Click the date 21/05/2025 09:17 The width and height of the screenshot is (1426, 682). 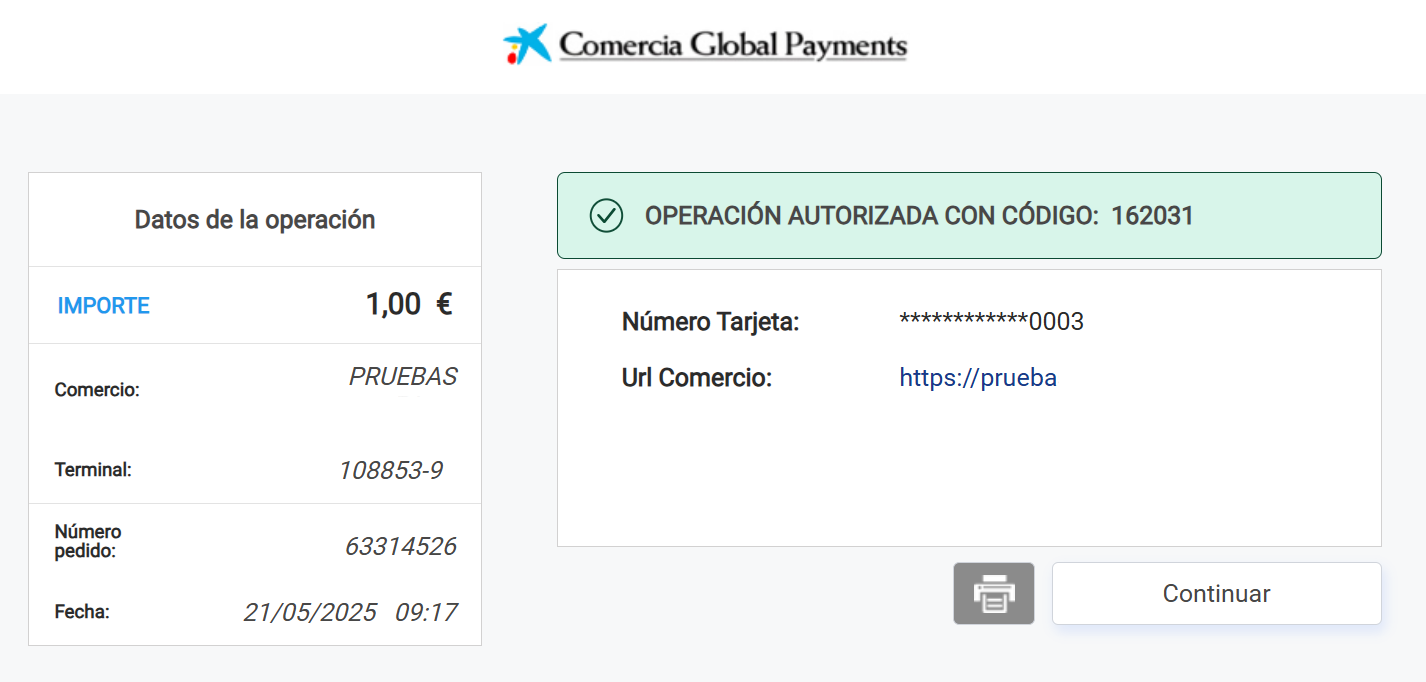pyautogui.click(x=350, y=612)
